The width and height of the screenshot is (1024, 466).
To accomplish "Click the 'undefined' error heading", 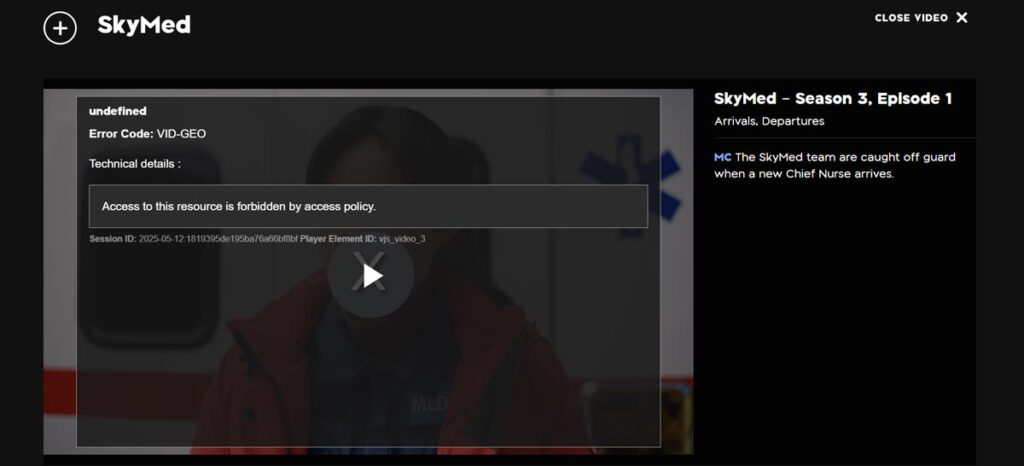I will click(x=118, y=111).
